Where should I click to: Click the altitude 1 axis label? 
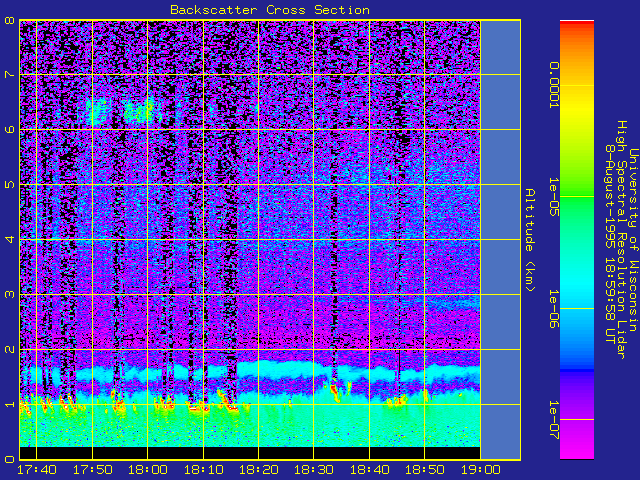coord(9,404)
